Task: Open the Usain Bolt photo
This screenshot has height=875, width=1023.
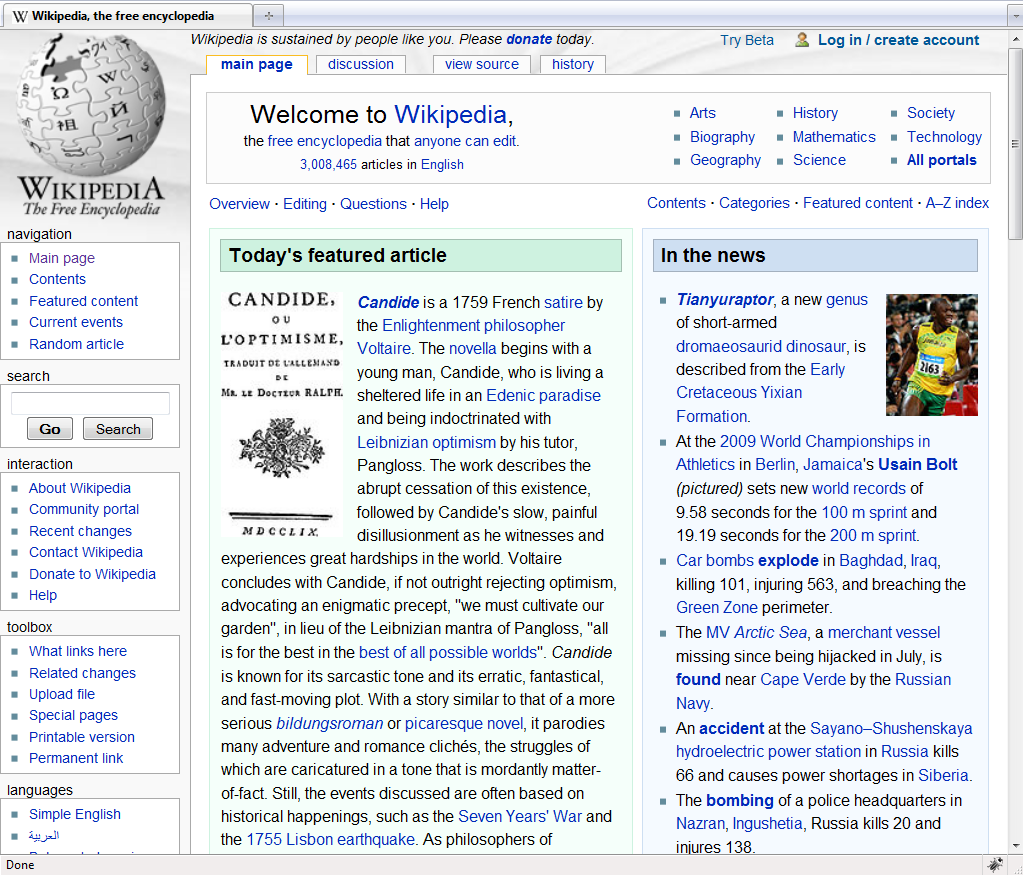Action: (x=932, y=354)
